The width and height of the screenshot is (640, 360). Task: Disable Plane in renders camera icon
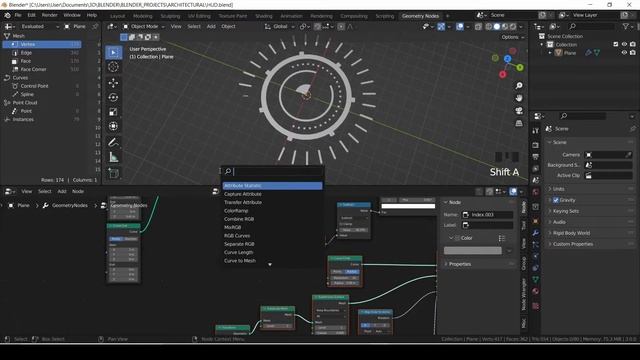coord(632,53)
